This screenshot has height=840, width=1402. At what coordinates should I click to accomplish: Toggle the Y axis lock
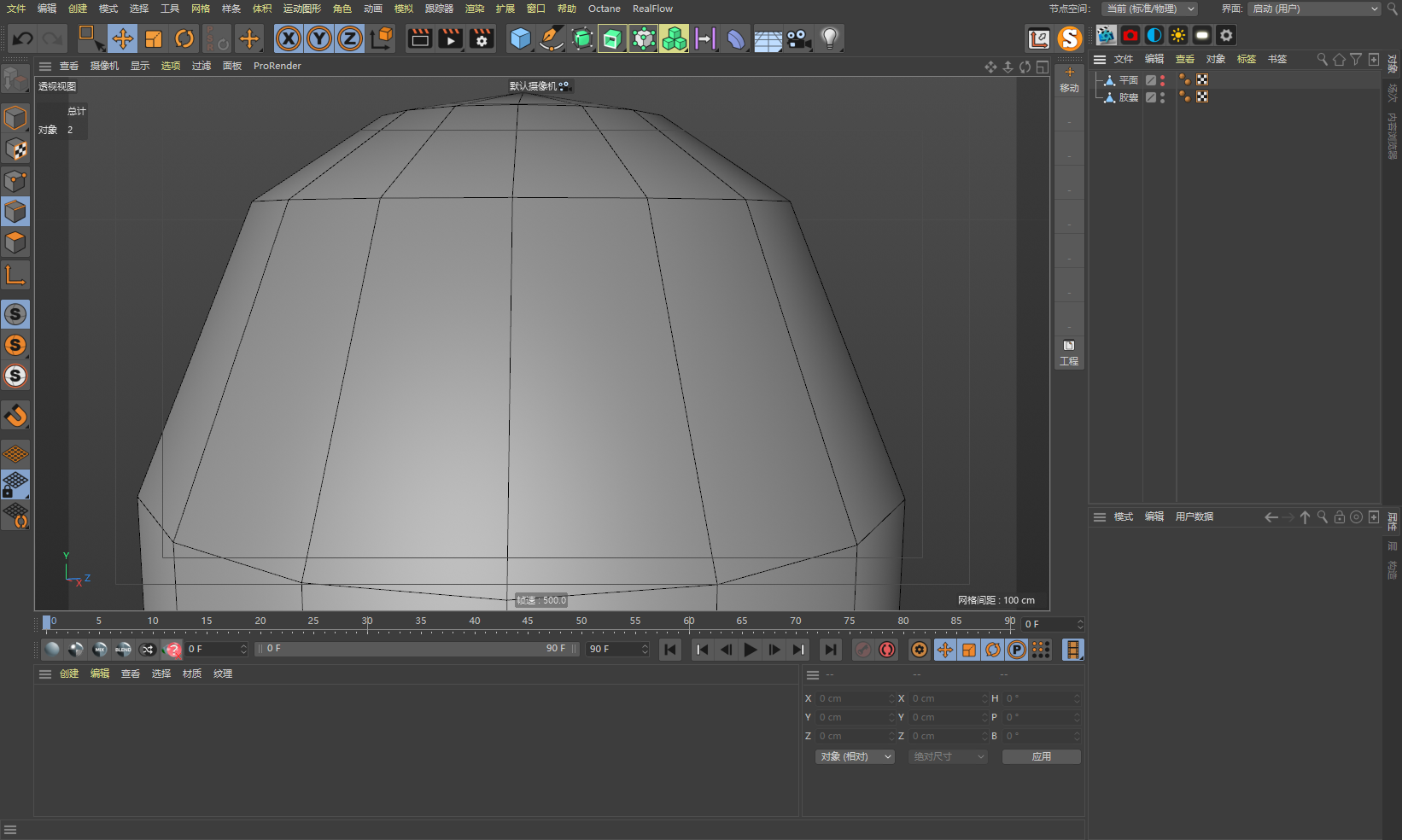pos(319,38)
